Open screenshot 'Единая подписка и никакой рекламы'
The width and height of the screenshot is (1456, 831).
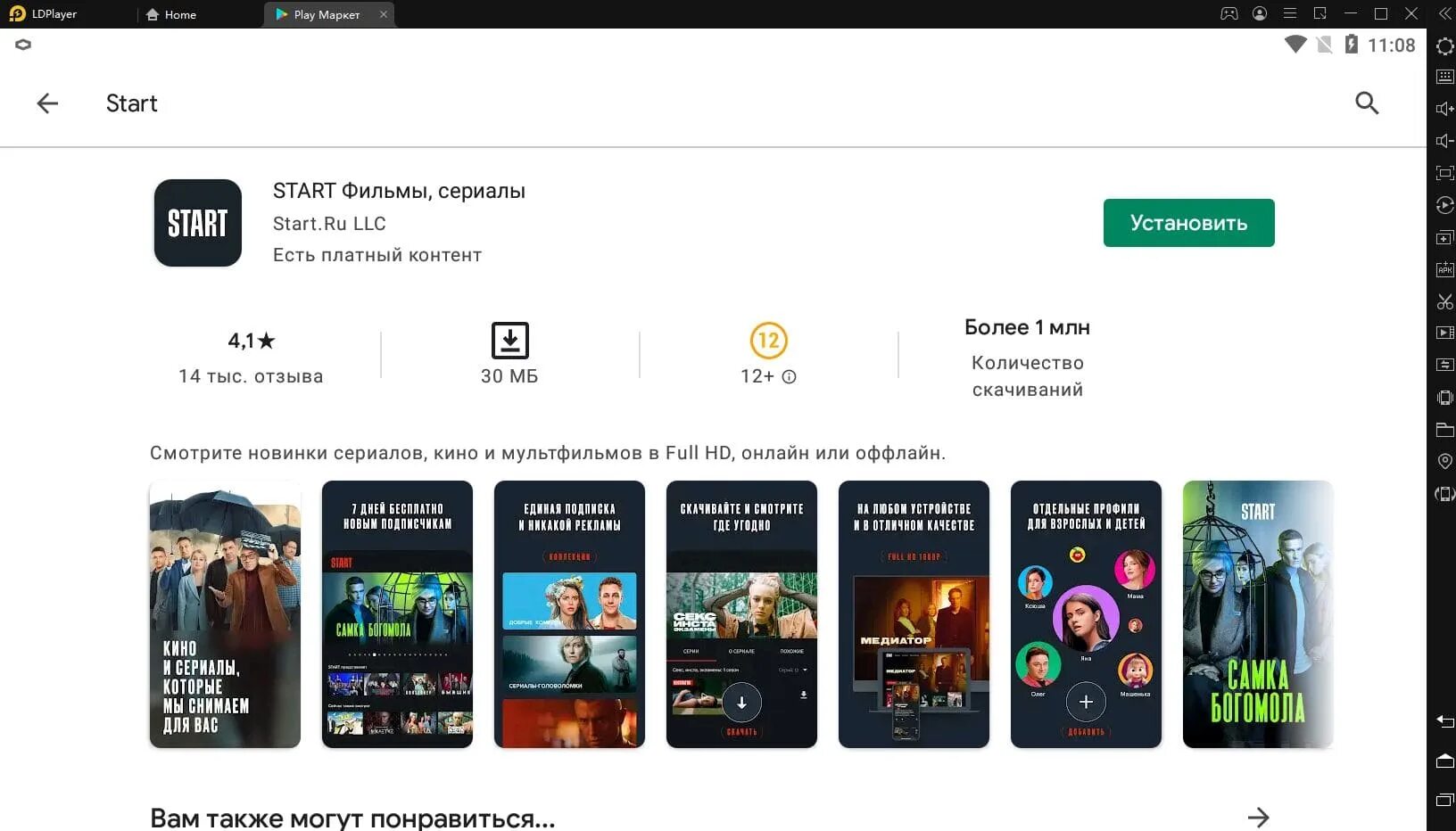point(569,614)
